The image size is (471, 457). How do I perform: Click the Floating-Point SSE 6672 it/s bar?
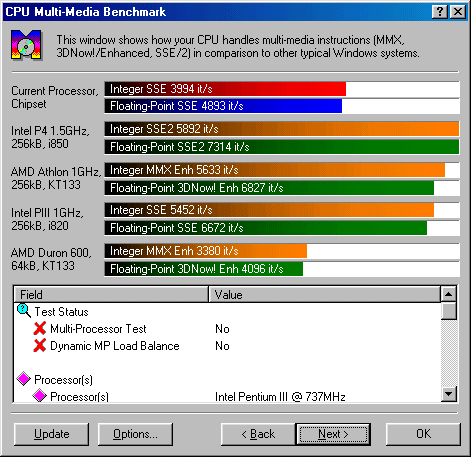[x=266, y=228]
